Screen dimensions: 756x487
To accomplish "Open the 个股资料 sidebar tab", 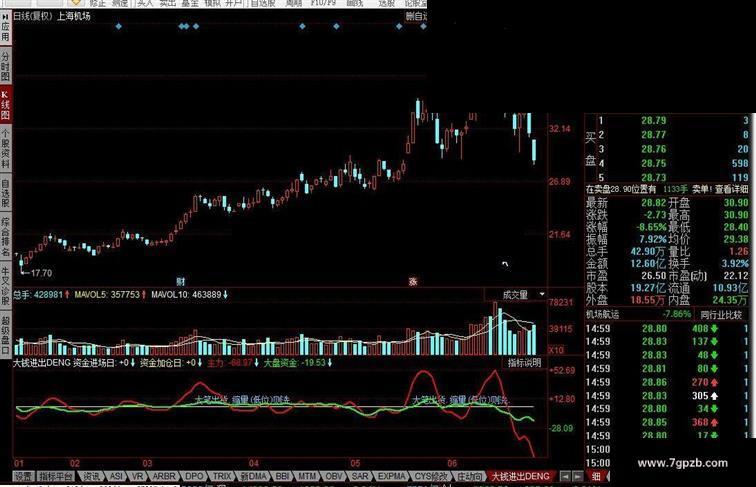I will coord(5,150).
